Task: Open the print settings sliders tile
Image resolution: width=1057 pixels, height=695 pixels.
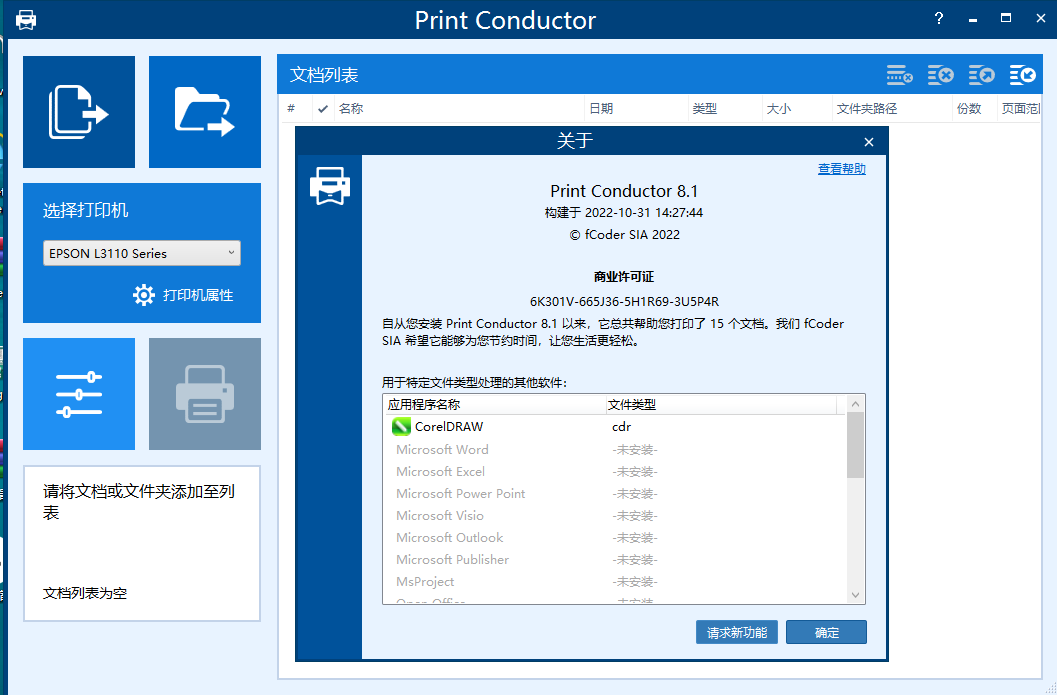Action: tap(79, 394)
